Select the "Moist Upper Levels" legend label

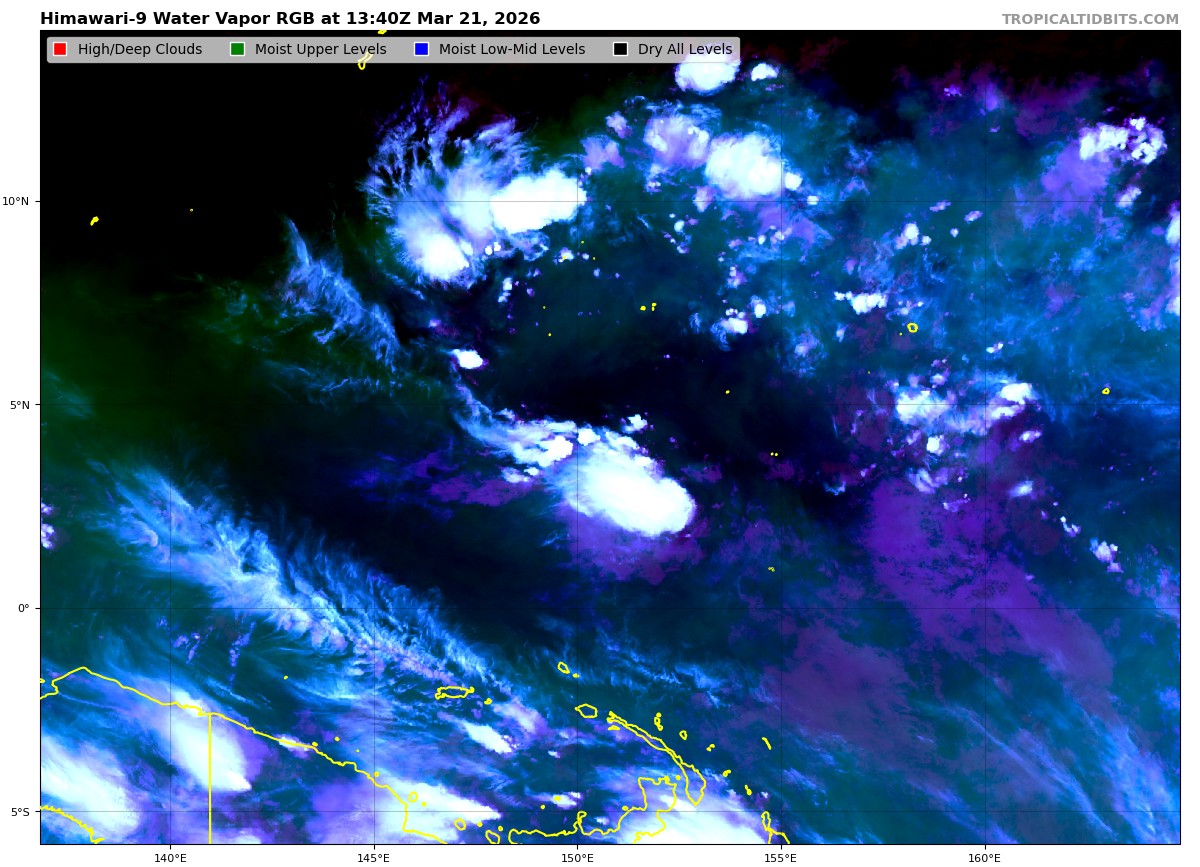pyautogui.click(x=320, y=49)
